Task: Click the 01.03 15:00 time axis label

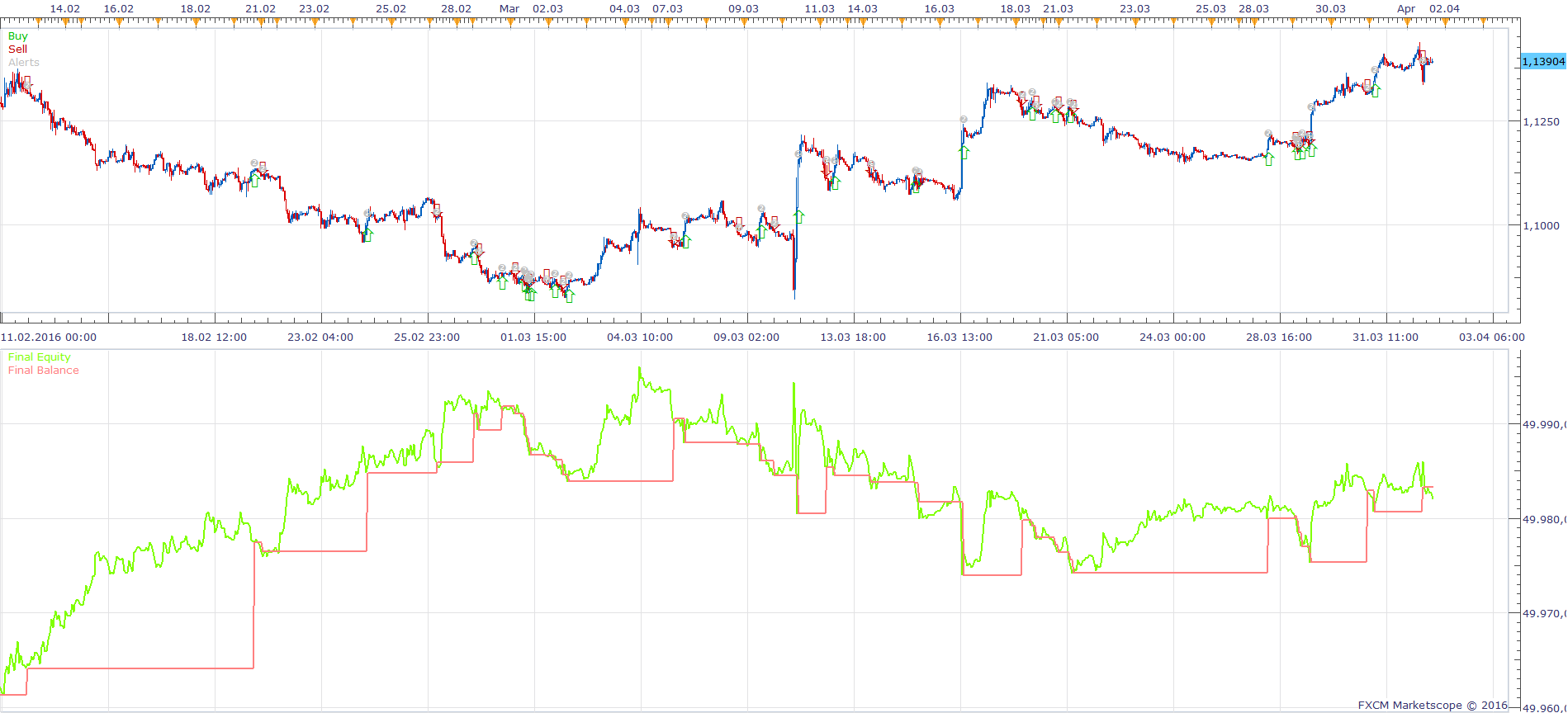Action: click(533, 338)
